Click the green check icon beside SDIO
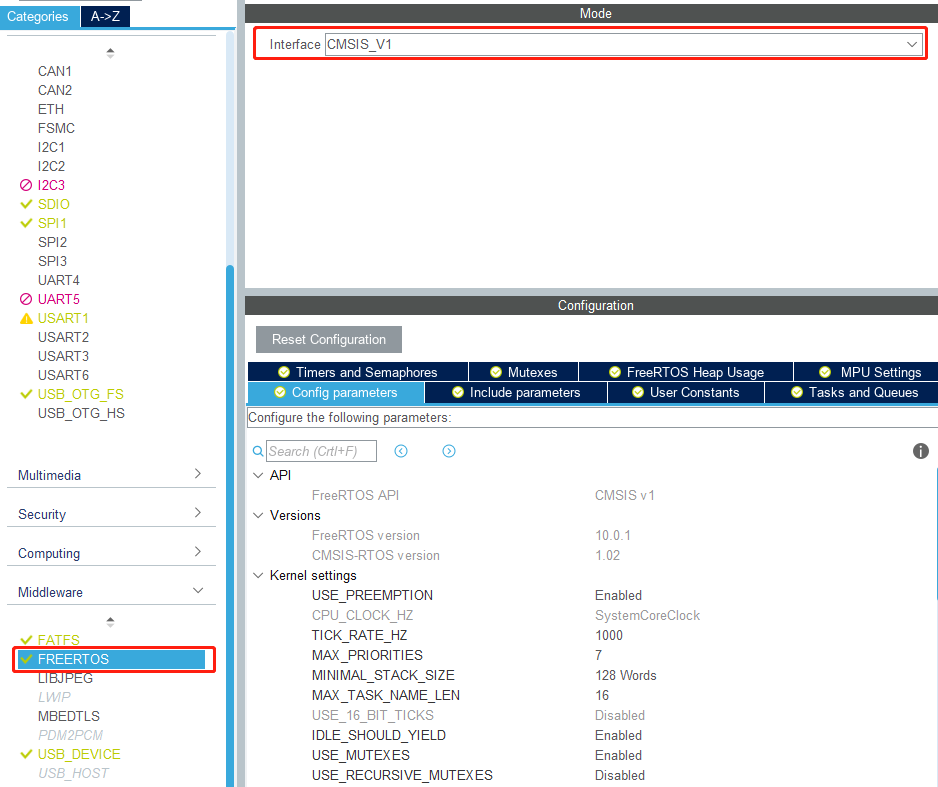 click(x=24, y=204)
